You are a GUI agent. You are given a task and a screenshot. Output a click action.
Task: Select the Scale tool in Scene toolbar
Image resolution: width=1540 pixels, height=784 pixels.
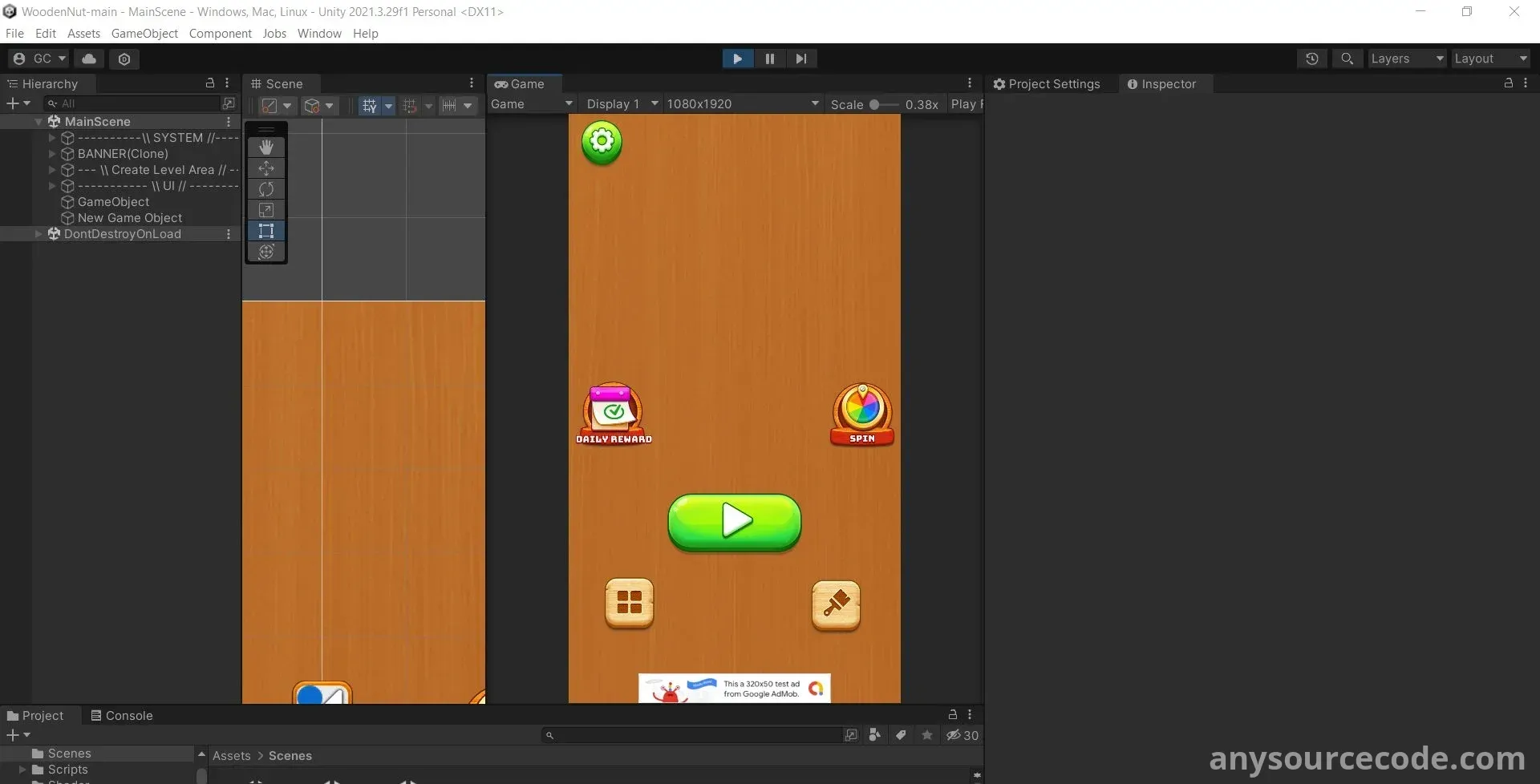click(x=266, y=210)
